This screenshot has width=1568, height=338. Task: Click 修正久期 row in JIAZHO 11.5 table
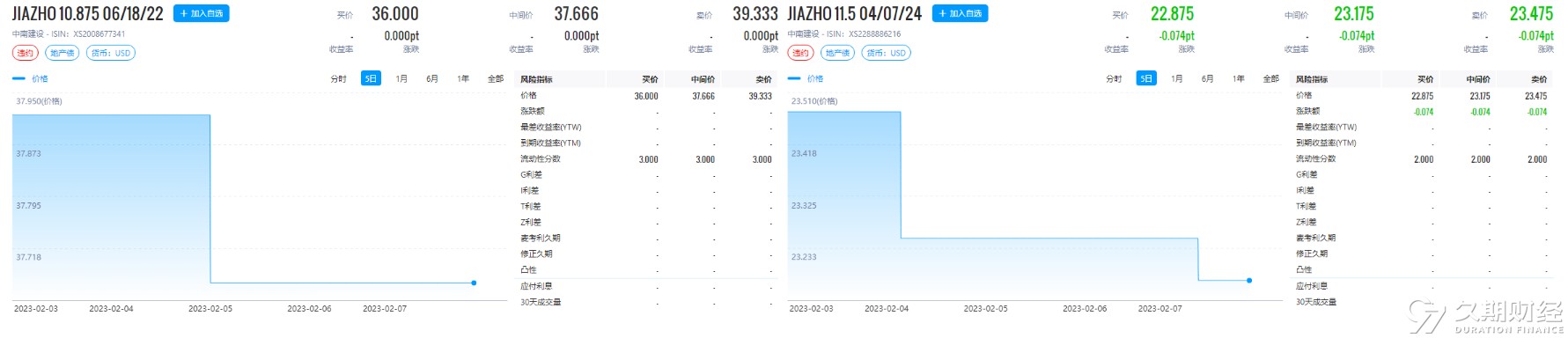(x=1422, y=254)
